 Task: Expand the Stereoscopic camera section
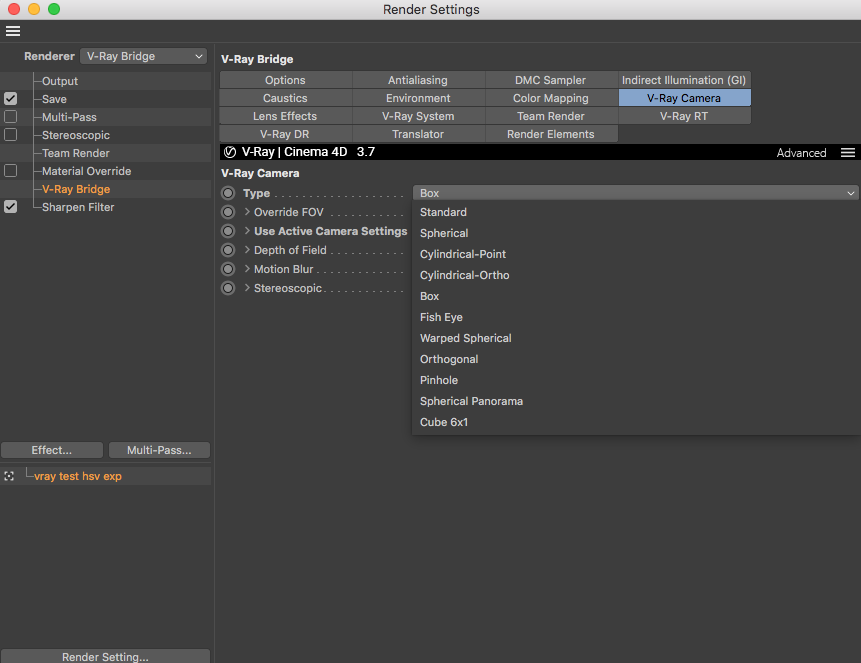point(247,288)
